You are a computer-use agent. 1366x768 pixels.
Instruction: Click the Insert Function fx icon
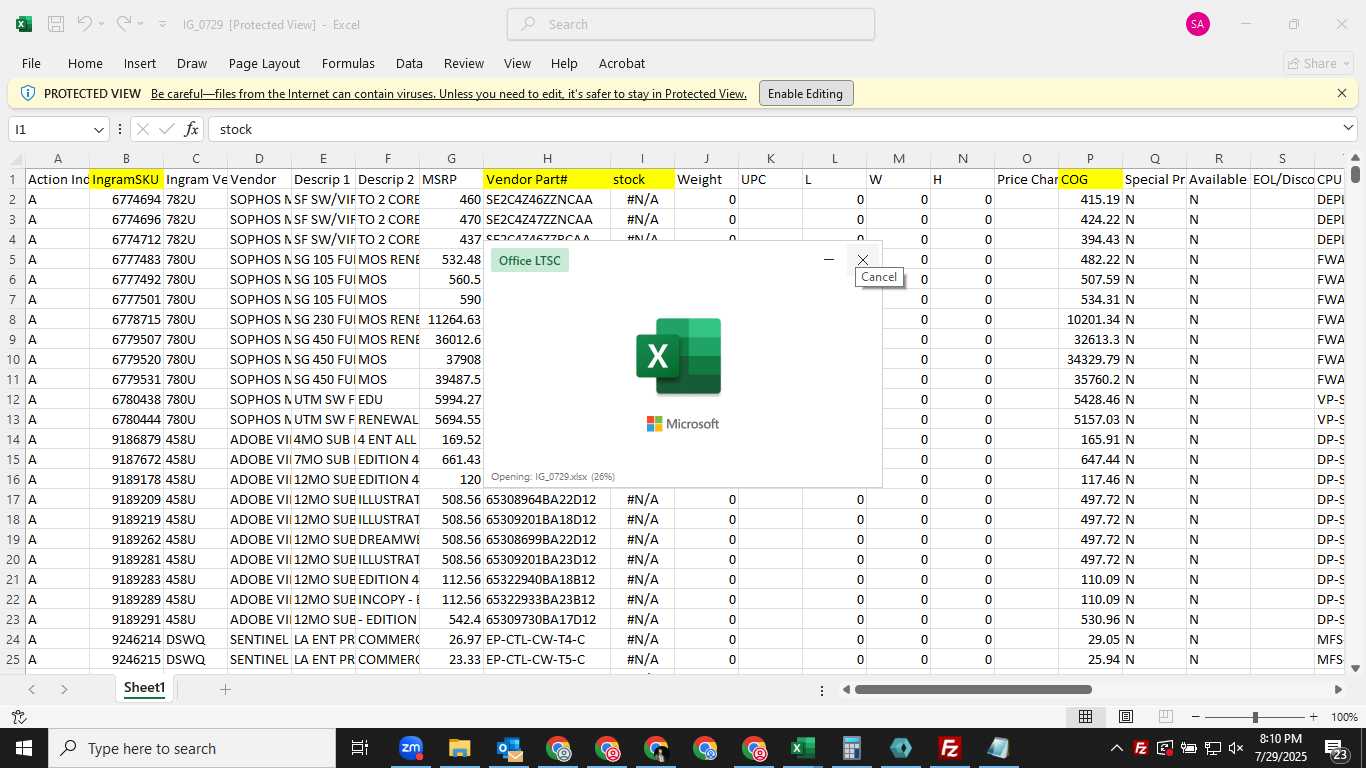(x=191, y=129)
